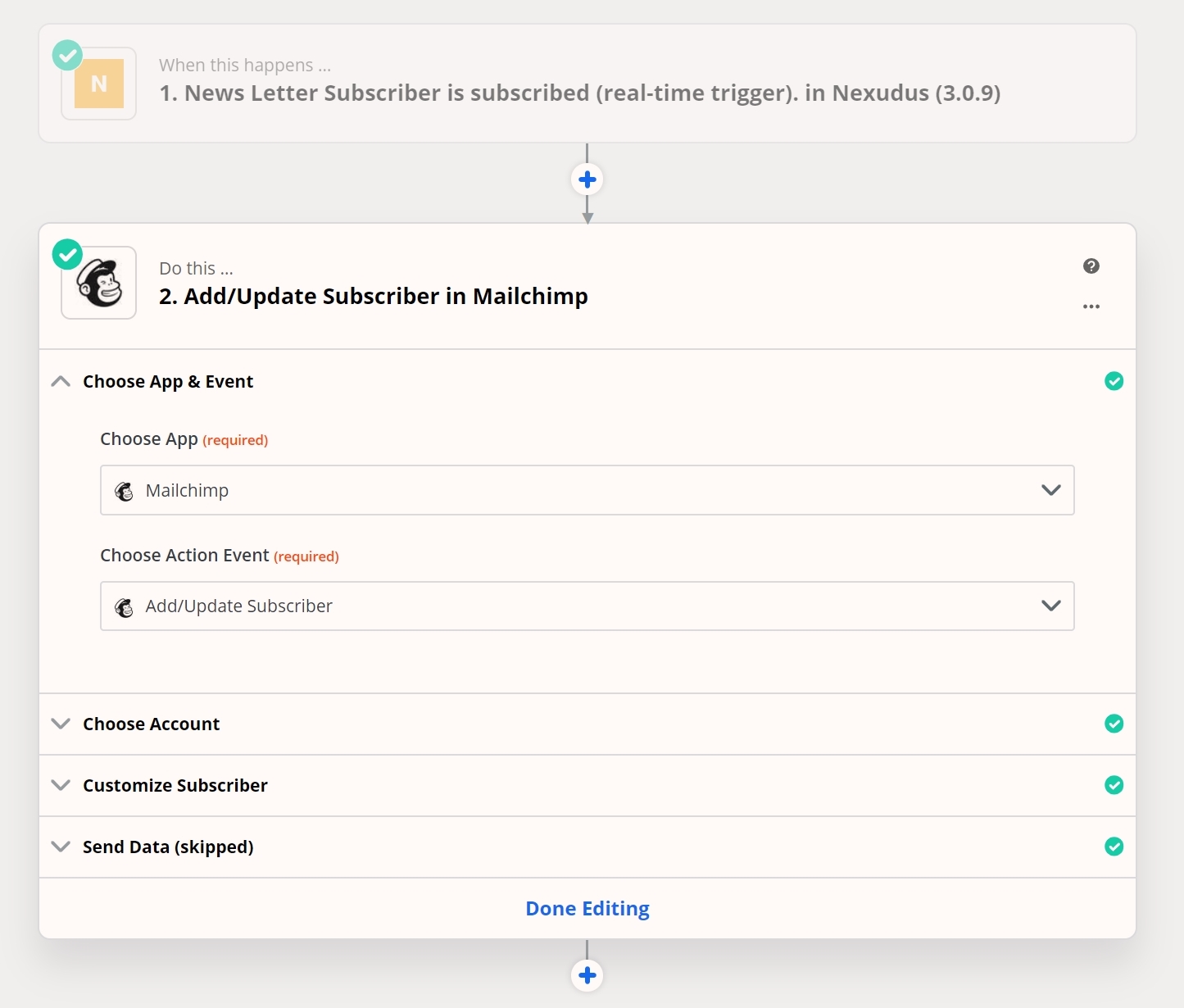Screen dimensions: 1184x1008
Task: Click the green checkmark on Mailchimp step icon
Action: (x=67, y=254)
